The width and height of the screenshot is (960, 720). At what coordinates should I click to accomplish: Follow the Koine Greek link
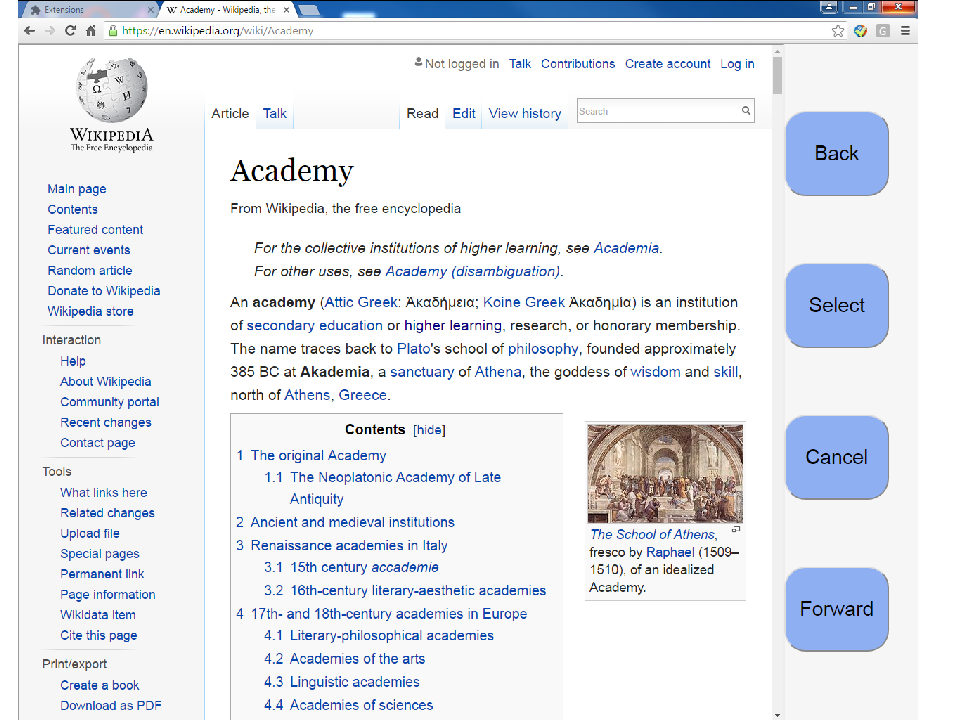[523, 302]
